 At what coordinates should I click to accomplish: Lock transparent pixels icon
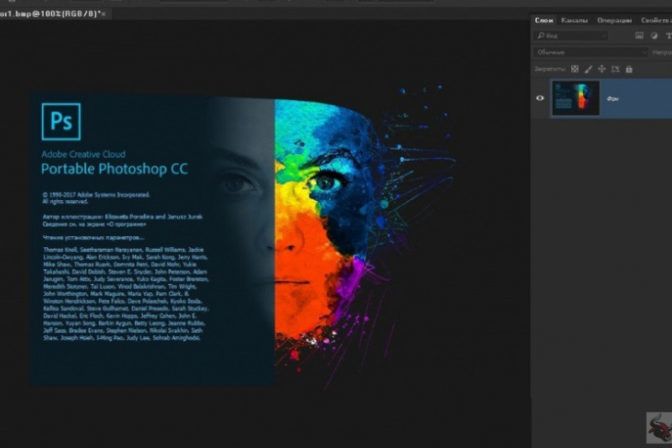click(575, 69)
